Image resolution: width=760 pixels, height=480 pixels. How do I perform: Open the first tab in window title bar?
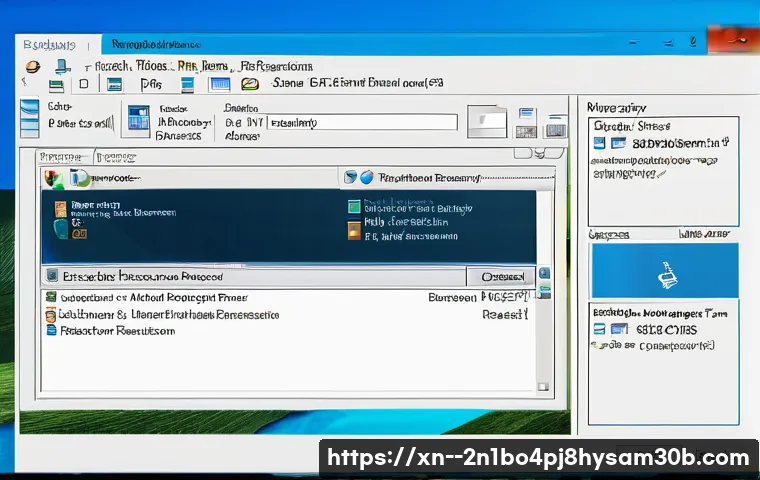[50, 44]
